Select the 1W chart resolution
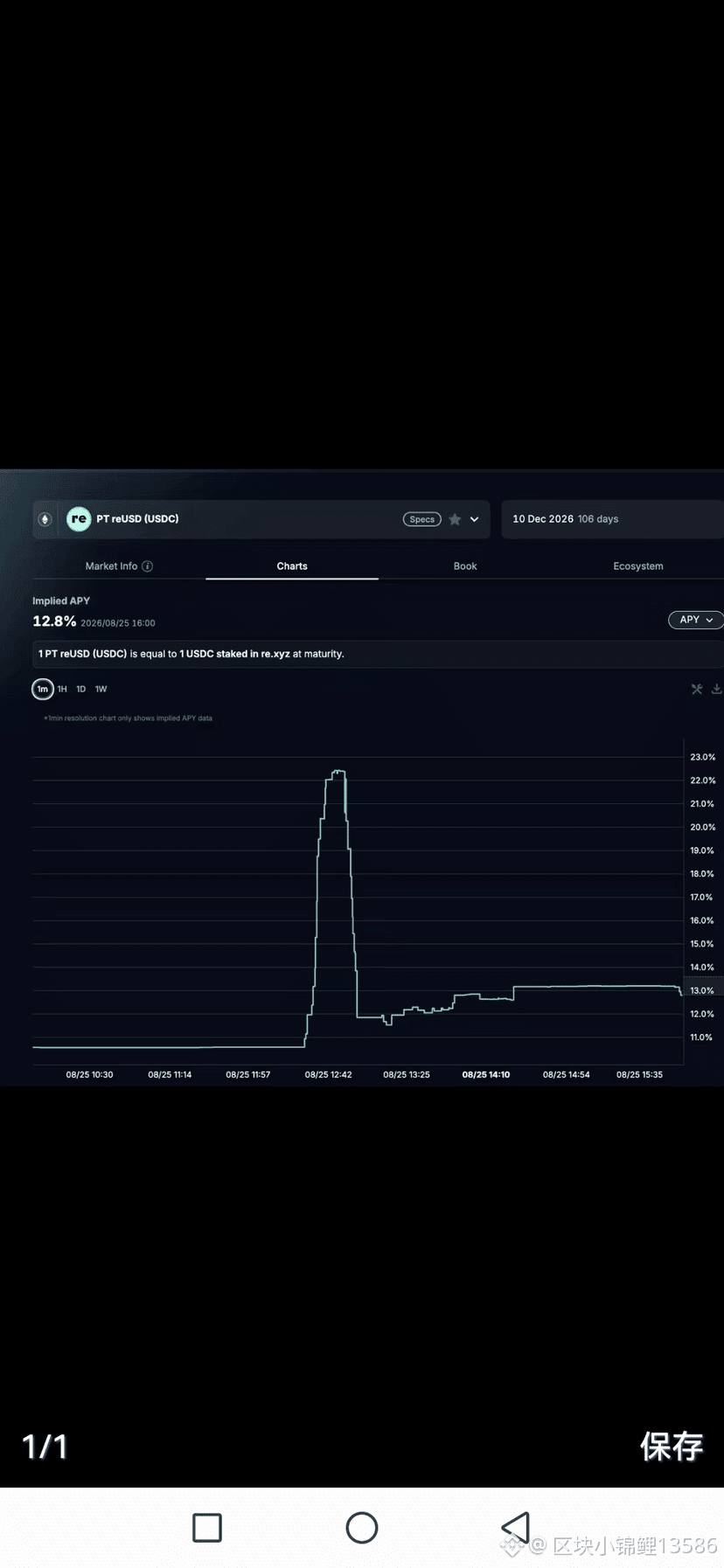Screen dimensions: 724x1568 101,689
